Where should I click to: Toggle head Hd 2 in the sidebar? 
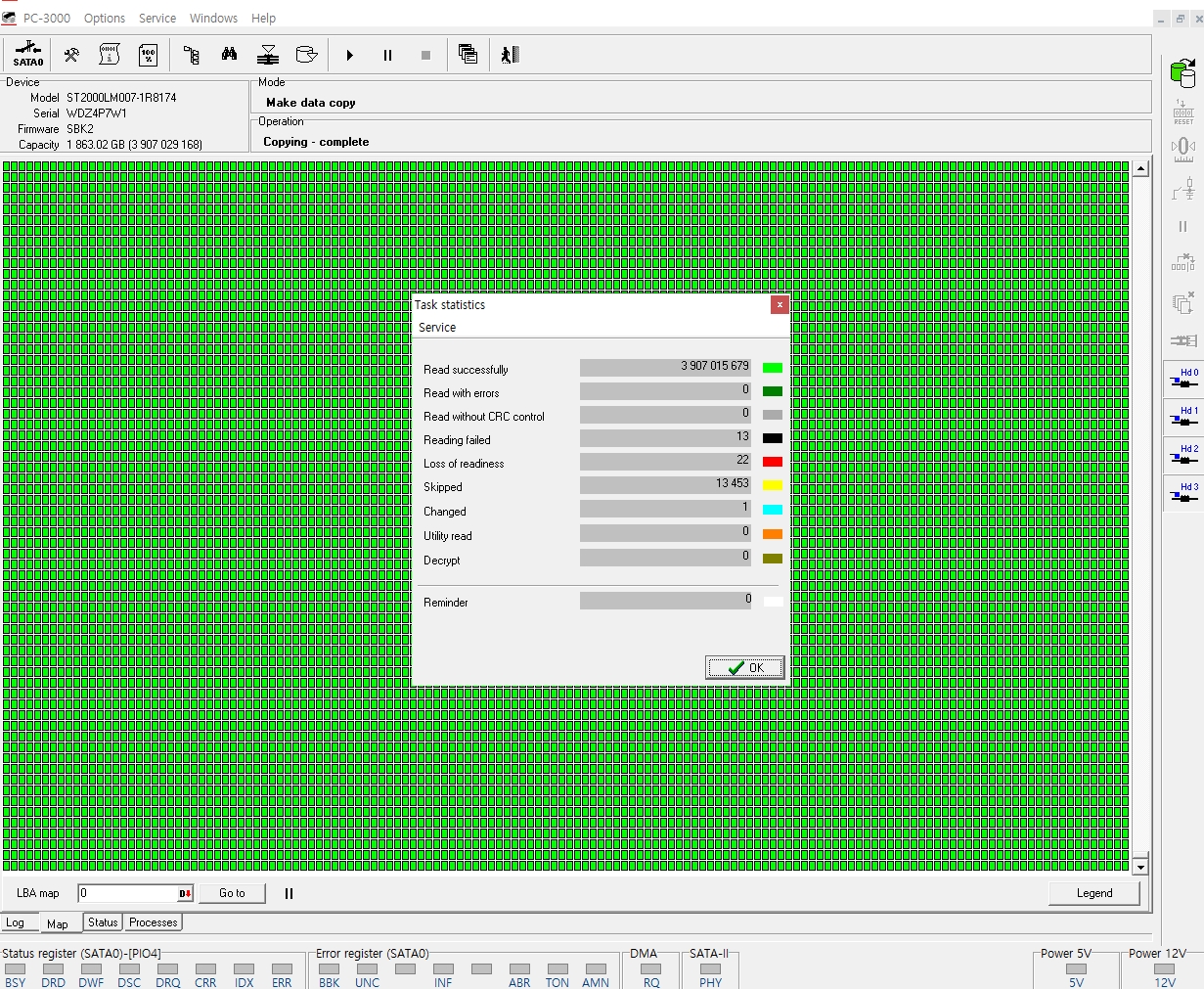1183,457
